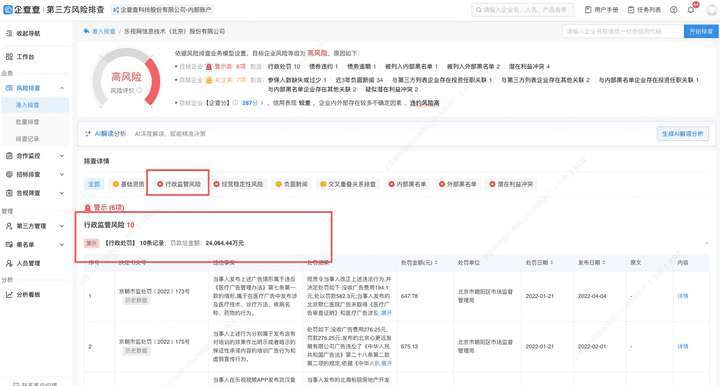Expand the 招标排查 sidebar chevron

coord(62,174)
